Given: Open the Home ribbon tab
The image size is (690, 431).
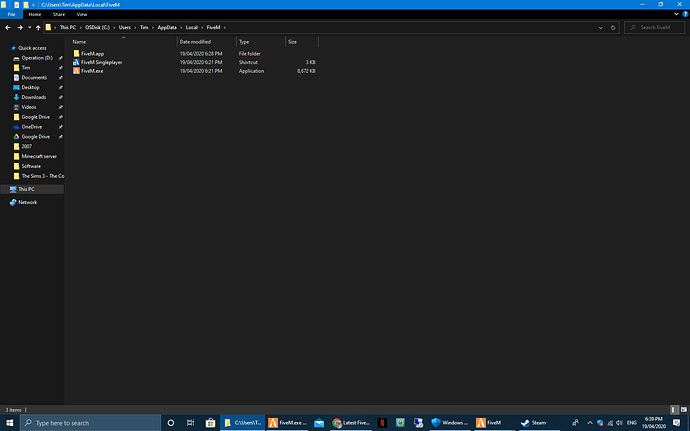Looking at the screenshot, I should click(35, 15).
